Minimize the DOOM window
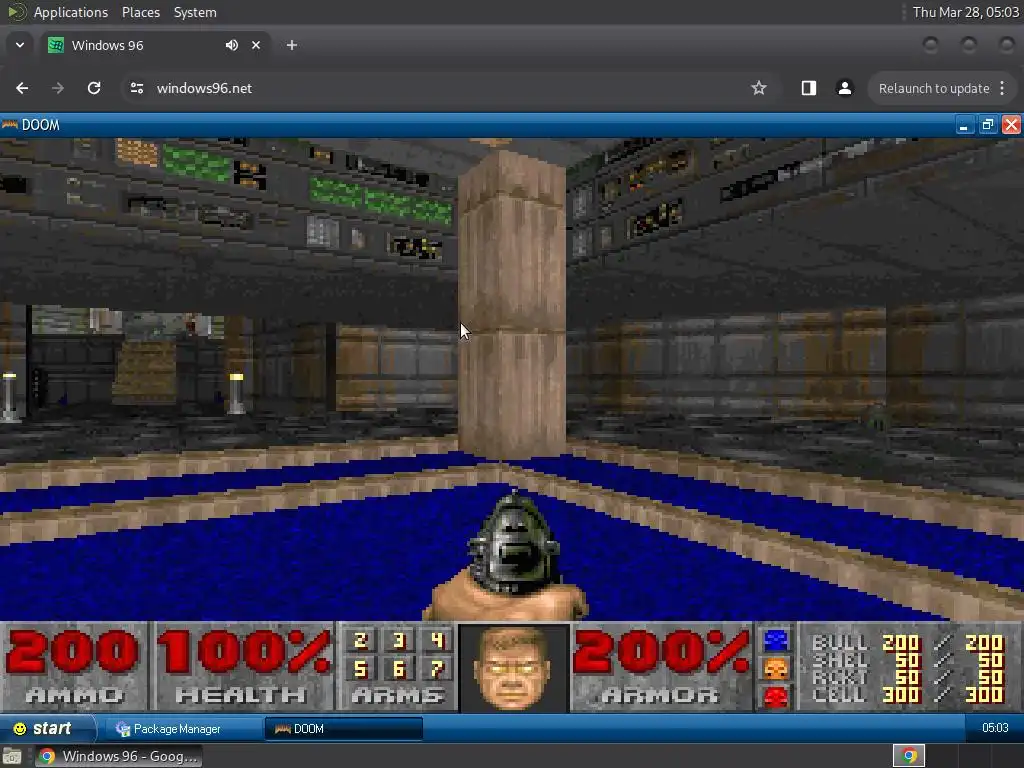Viewport: 1024px width, 768px height. pos(964,125)
